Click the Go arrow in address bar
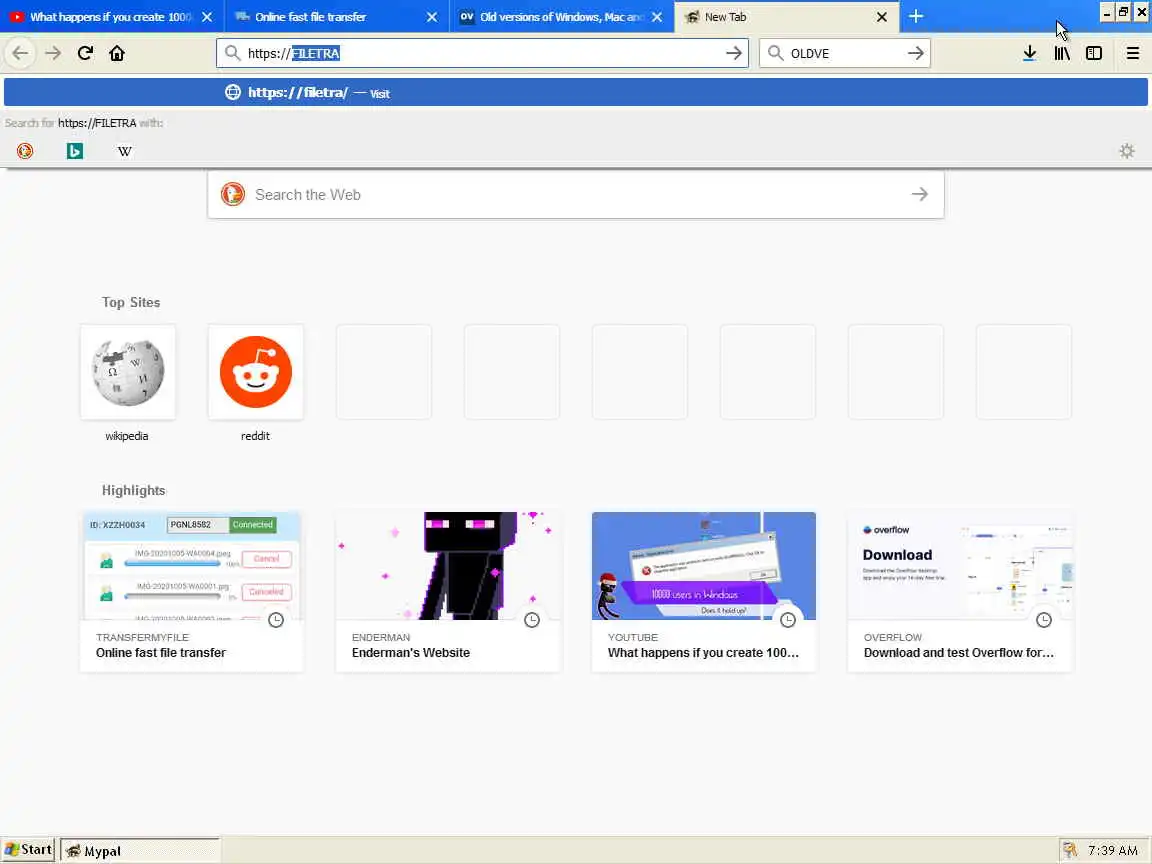The height and width of the screenshot is (864, 1152). tap(733, 53)
